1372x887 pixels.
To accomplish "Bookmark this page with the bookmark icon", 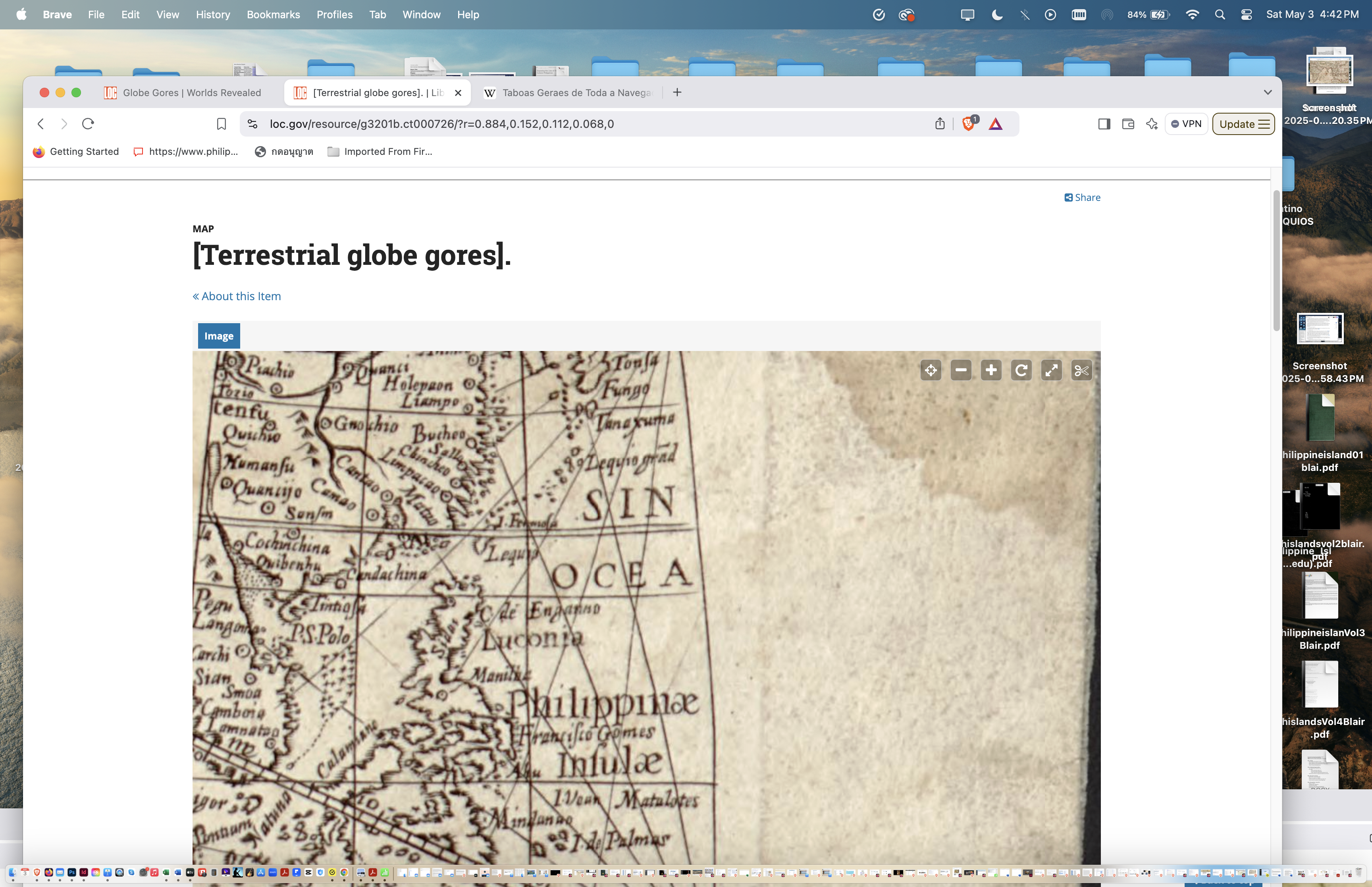I will coord(221,124).
